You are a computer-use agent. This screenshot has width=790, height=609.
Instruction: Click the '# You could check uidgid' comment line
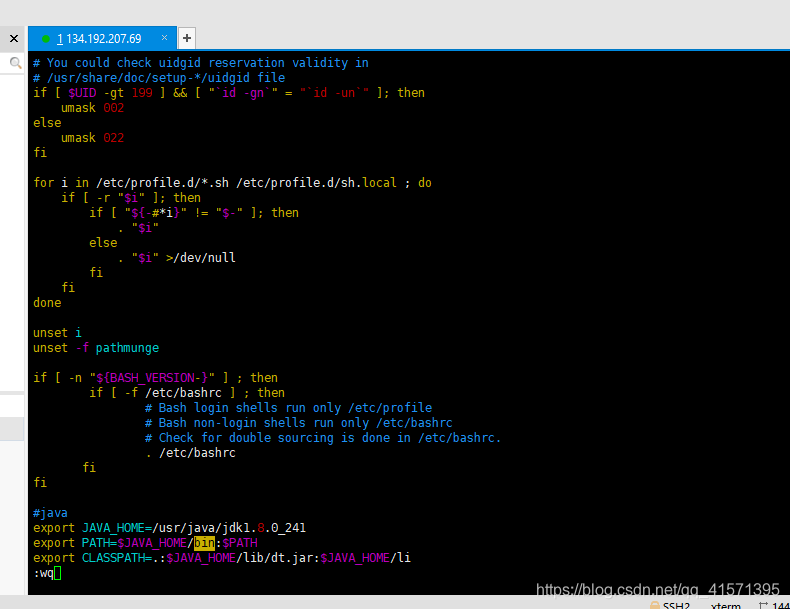(x=201, y=63)
